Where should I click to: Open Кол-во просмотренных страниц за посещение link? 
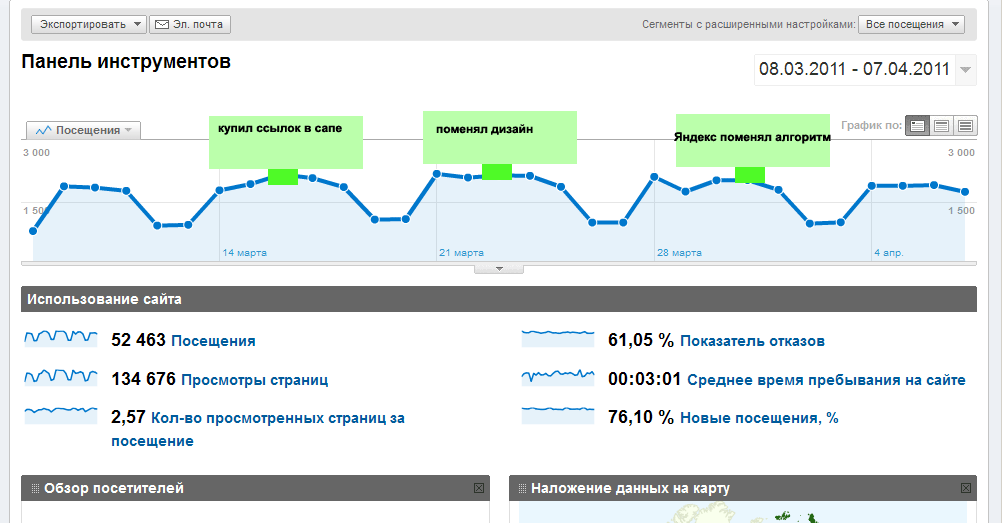tap(258, 429)
